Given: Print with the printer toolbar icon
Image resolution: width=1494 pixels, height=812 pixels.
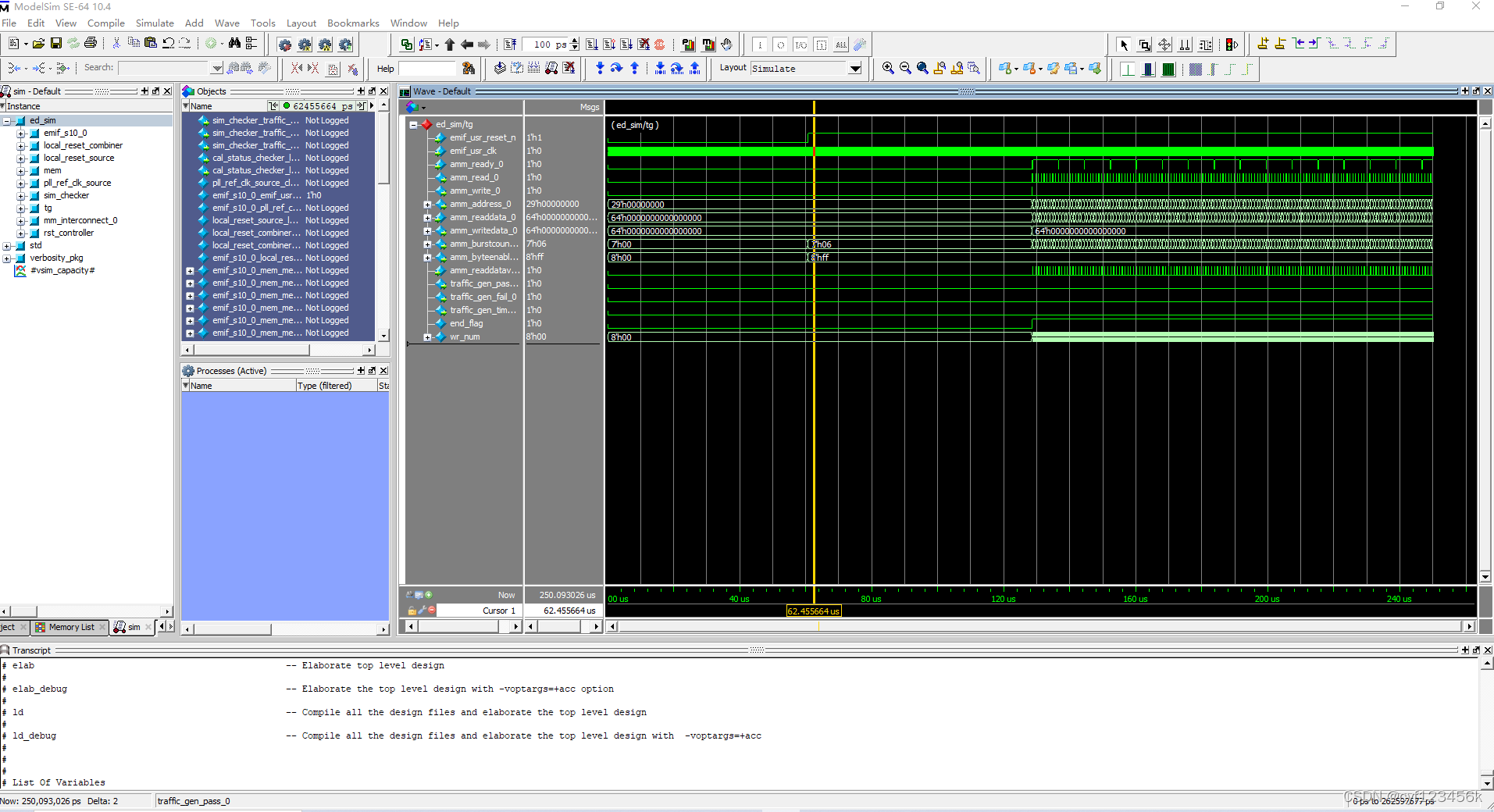Looking at the screenshot, I should (x=91, y=44).
